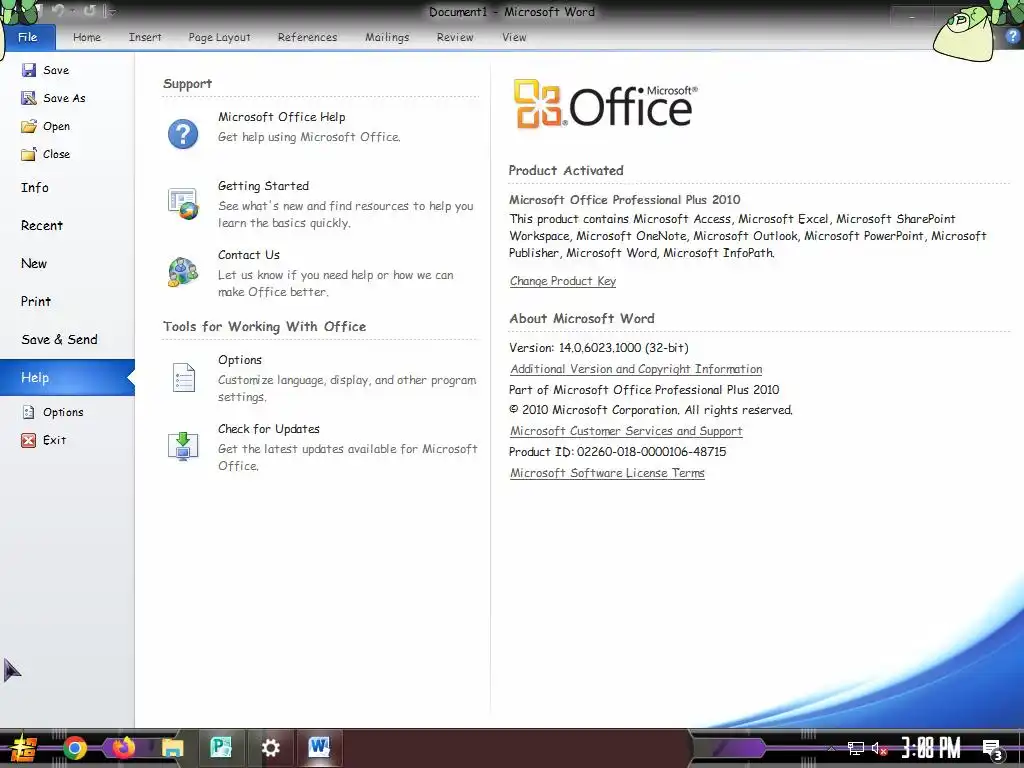Viewport: 1024px width, 768px height.
Task: Click the Getting Started icon
Action: pyautogui.click(x=183, y=203)
